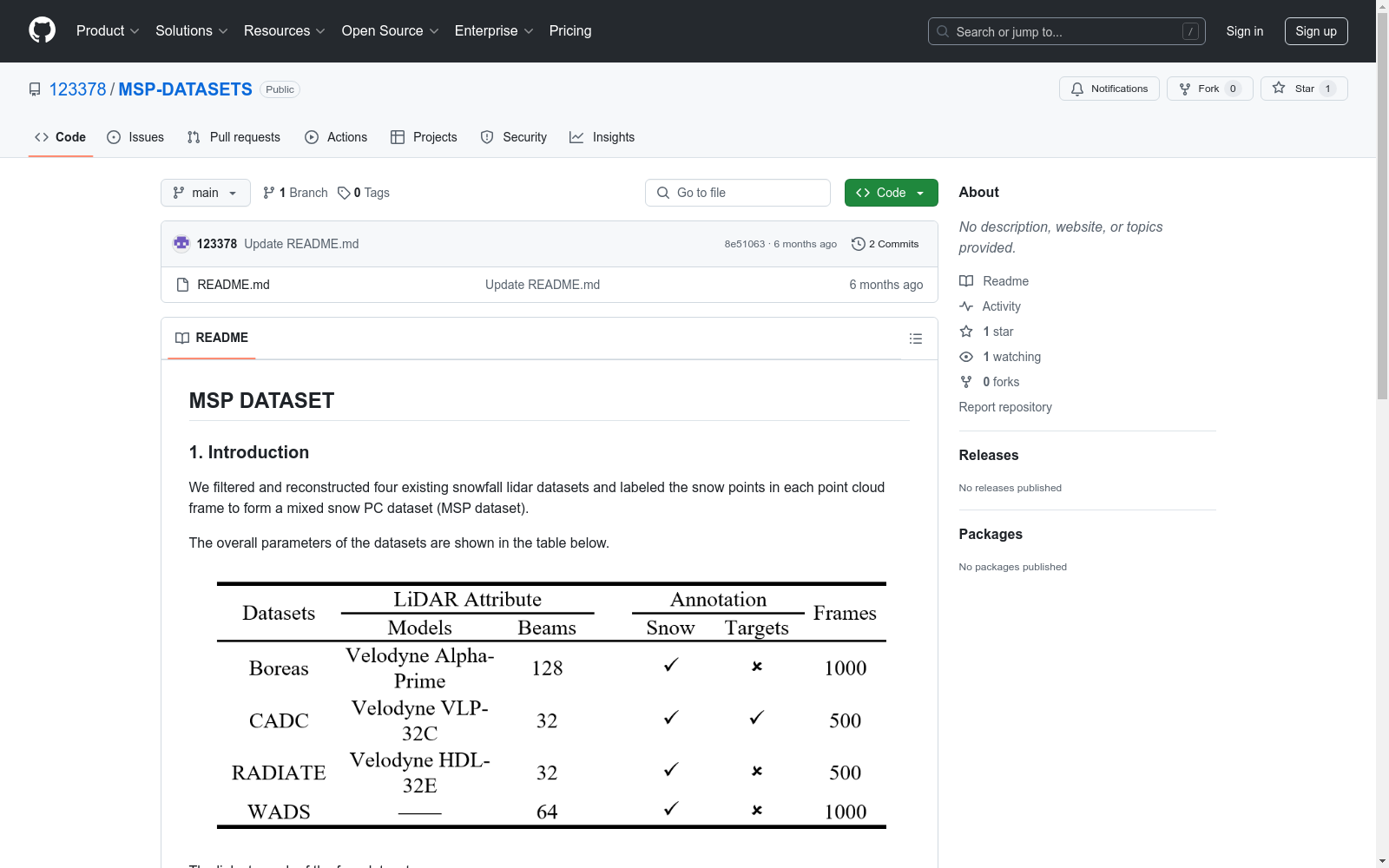
Task: Click the repository book icon beside 123378
Action: (35, 89)
